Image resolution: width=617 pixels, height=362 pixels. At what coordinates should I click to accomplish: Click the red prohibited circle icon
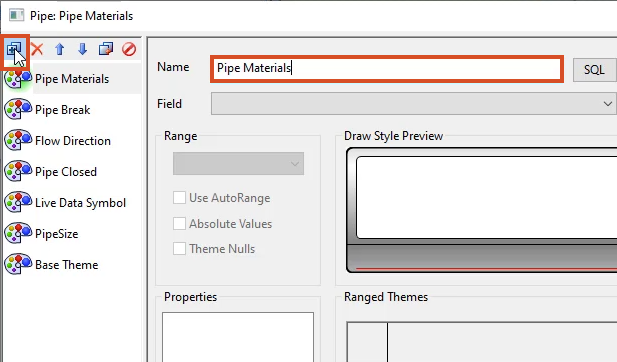[x=129, y=49]
